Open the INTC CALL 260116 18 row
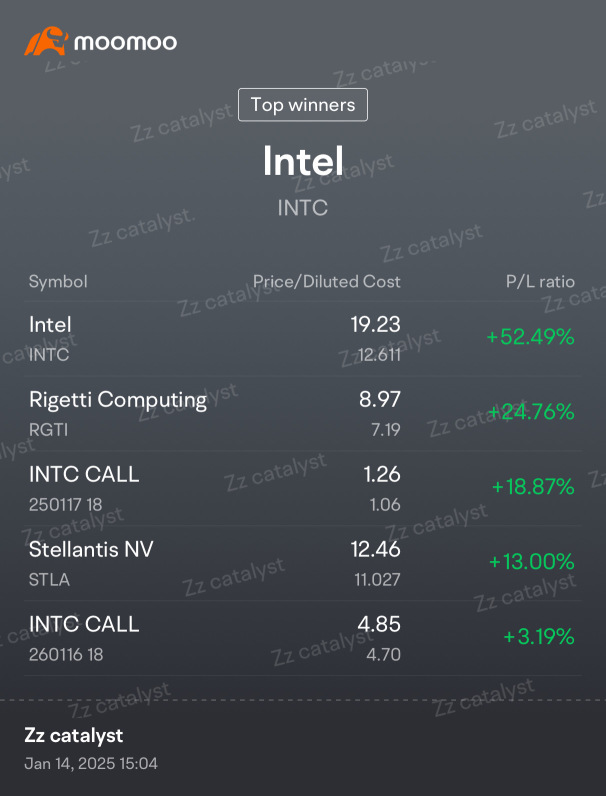The width and height of the screenshot is (606, 796). [x=302, y=638]
